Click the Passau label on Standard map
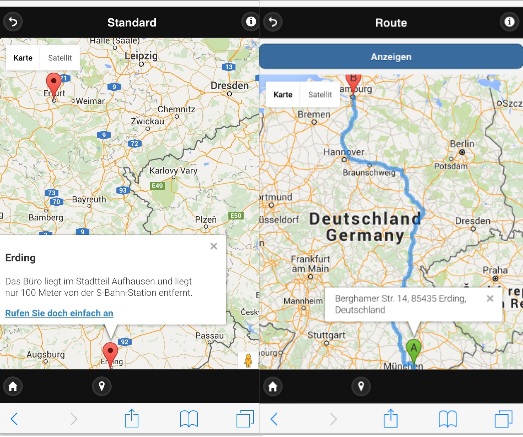Screen dimensions: 523x437 click(x=209, y=335)
